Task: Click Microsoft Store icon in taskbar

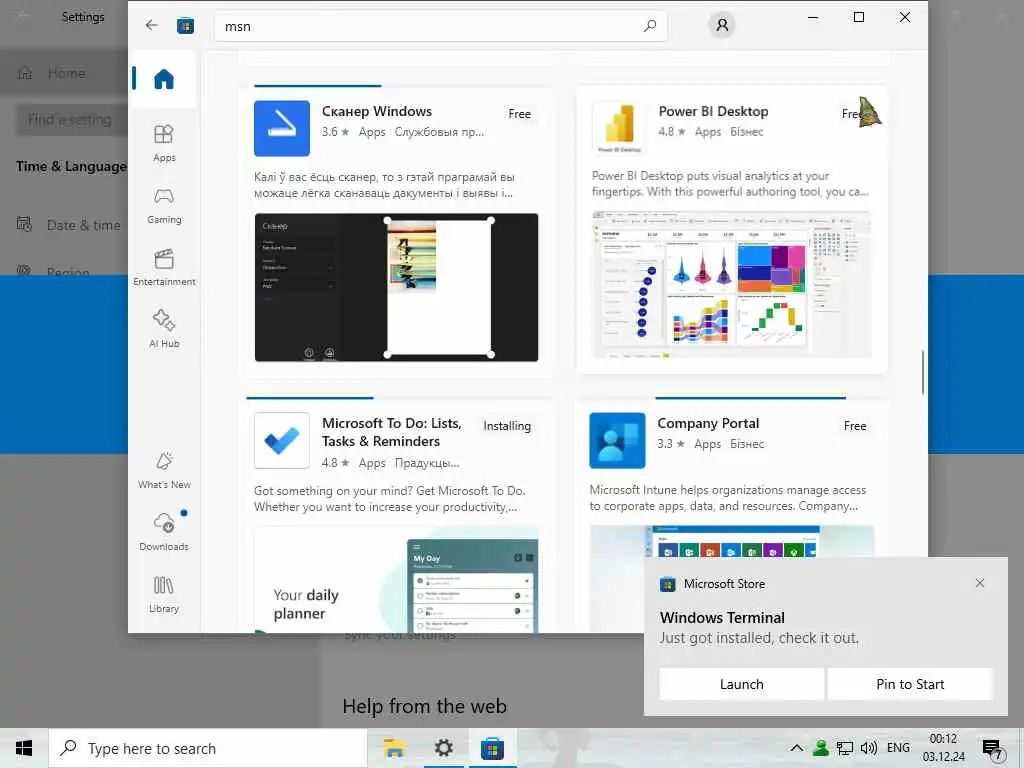Action: 492,748
